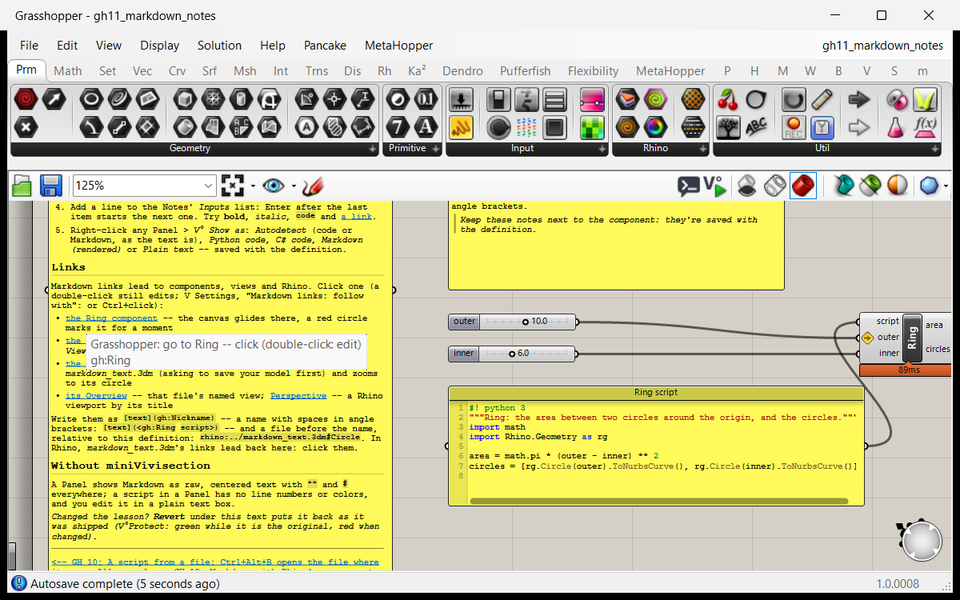Toggle the named-view eye icon
This screenshot has width=960, height=600.
coord(273,186)
